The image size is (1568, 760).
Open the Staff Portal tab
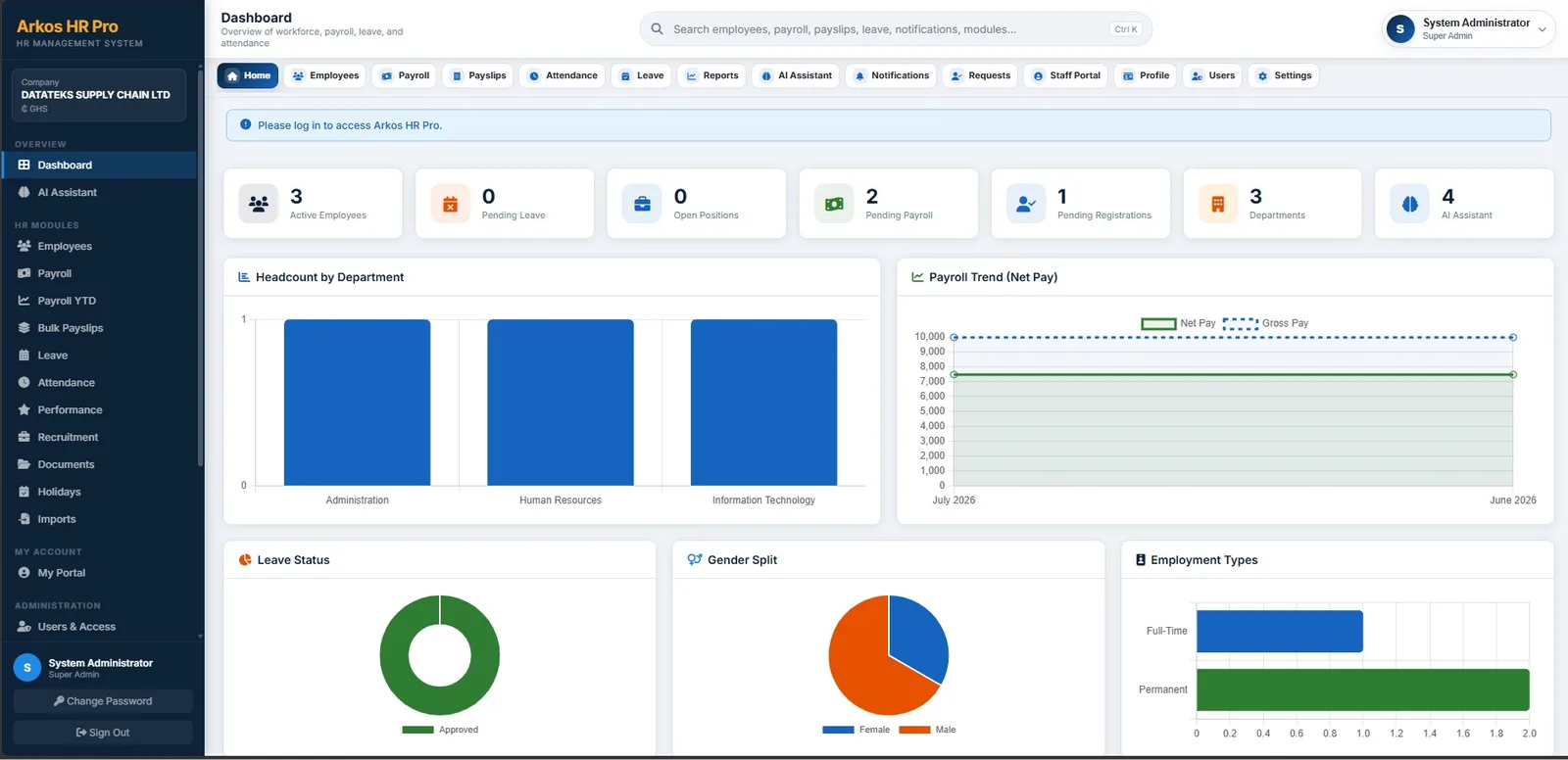[1066, 75]
